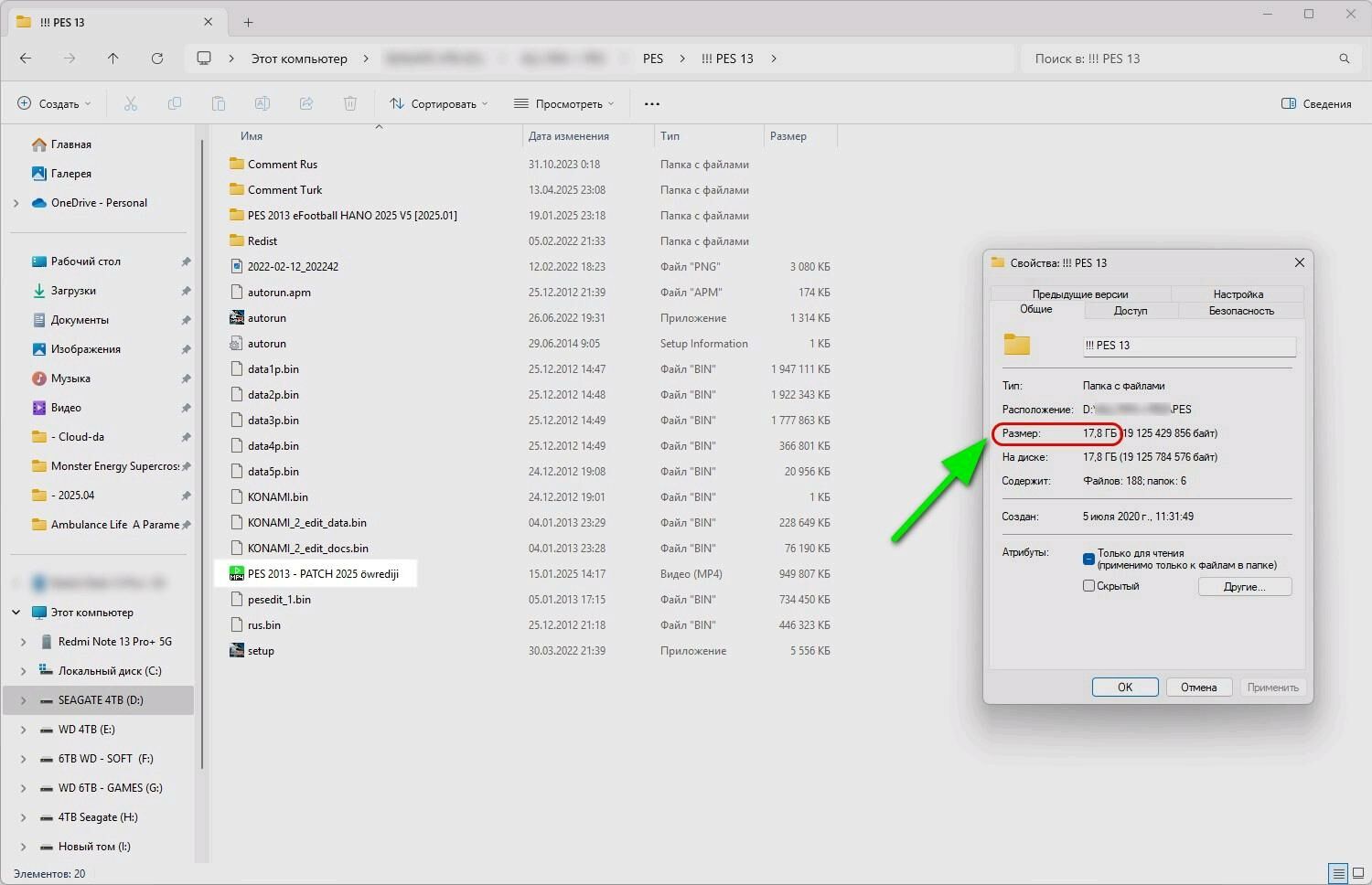This screenshot has height=885, width=1372.
Task: Open a new tab with plus button
Action: click(248, 22)
